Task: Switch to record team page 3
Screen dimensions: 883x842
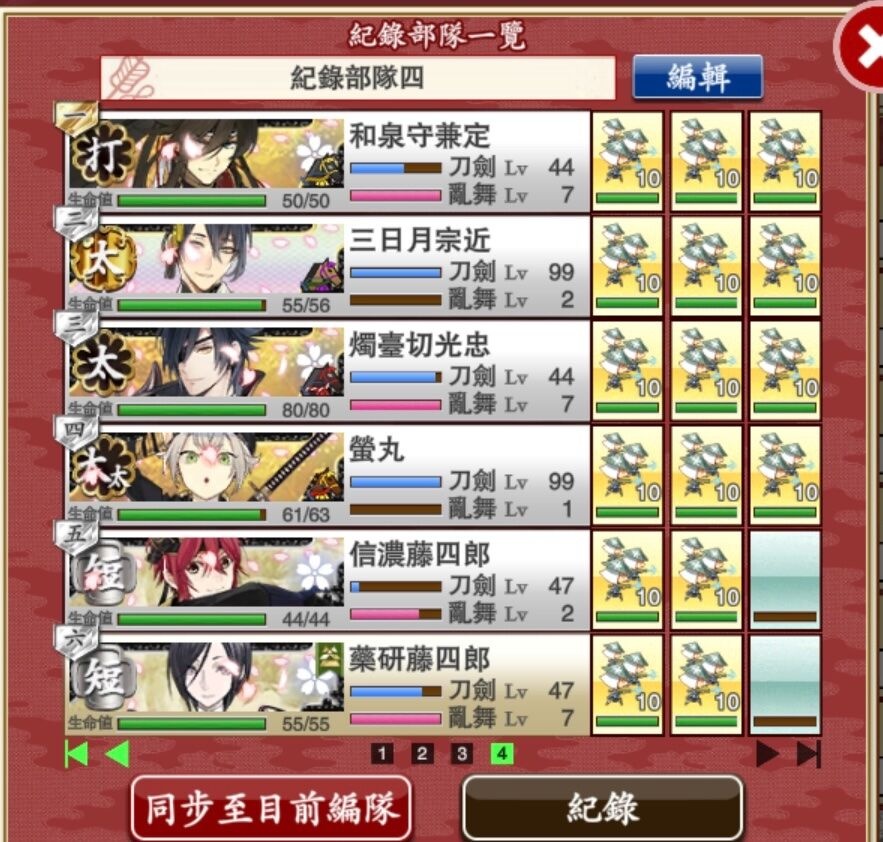Action: click(462, 754)
